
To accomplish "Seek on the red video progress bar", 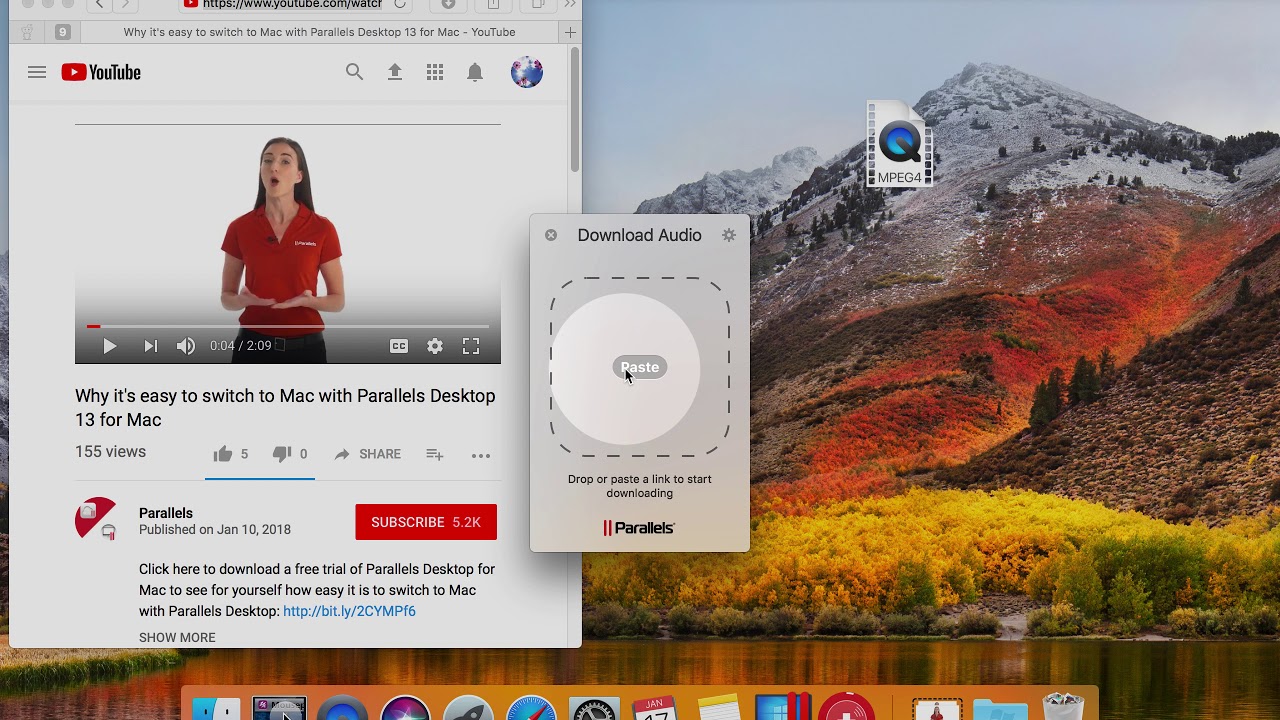I will pos(288,326).
